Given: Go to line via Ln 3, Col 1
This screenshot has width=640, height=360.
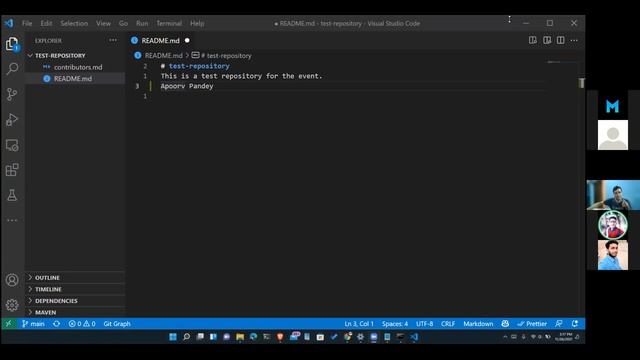Looking at the screenshot, I should pos(359,324).
